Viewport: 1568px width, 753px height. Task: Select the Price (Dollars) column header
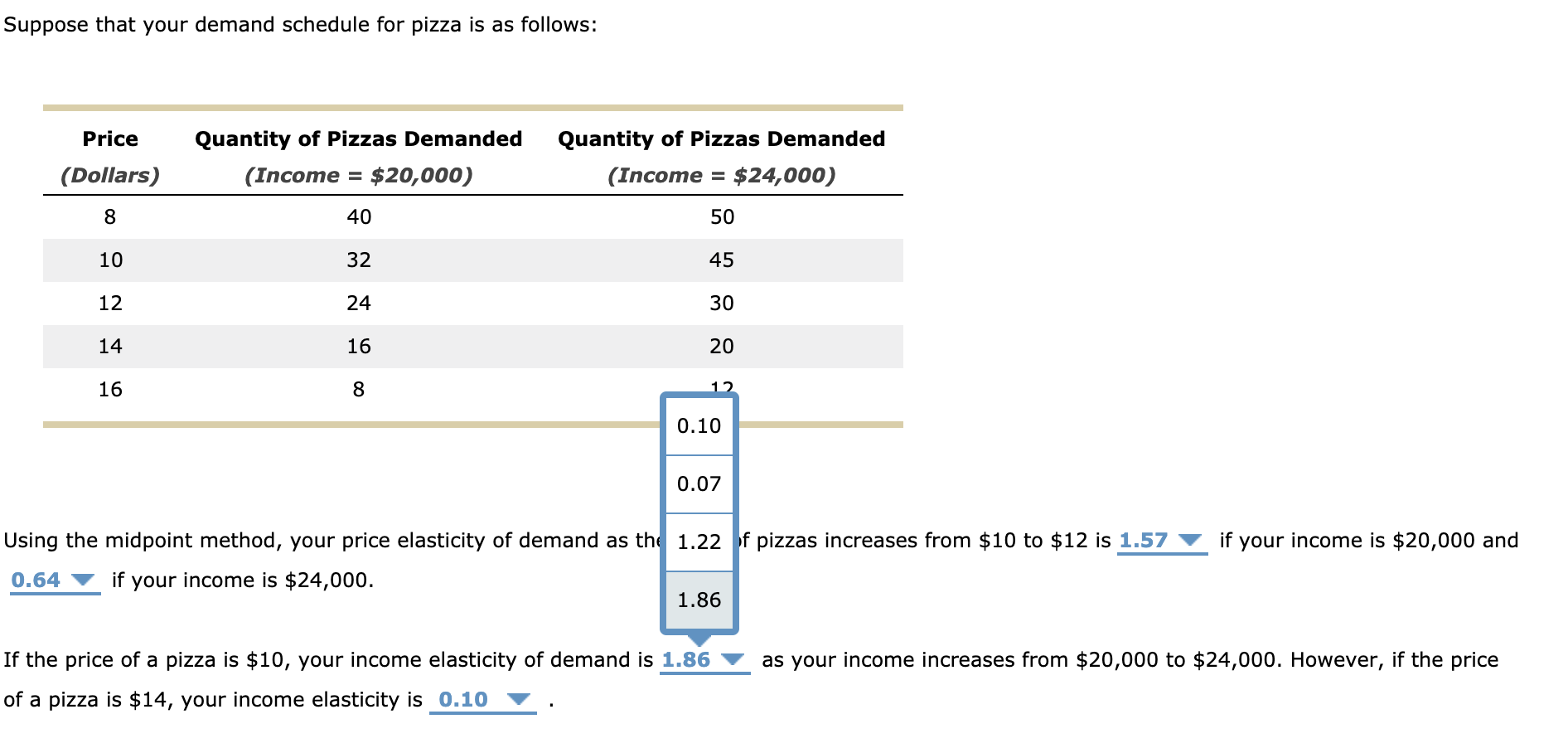click(110, 156)
